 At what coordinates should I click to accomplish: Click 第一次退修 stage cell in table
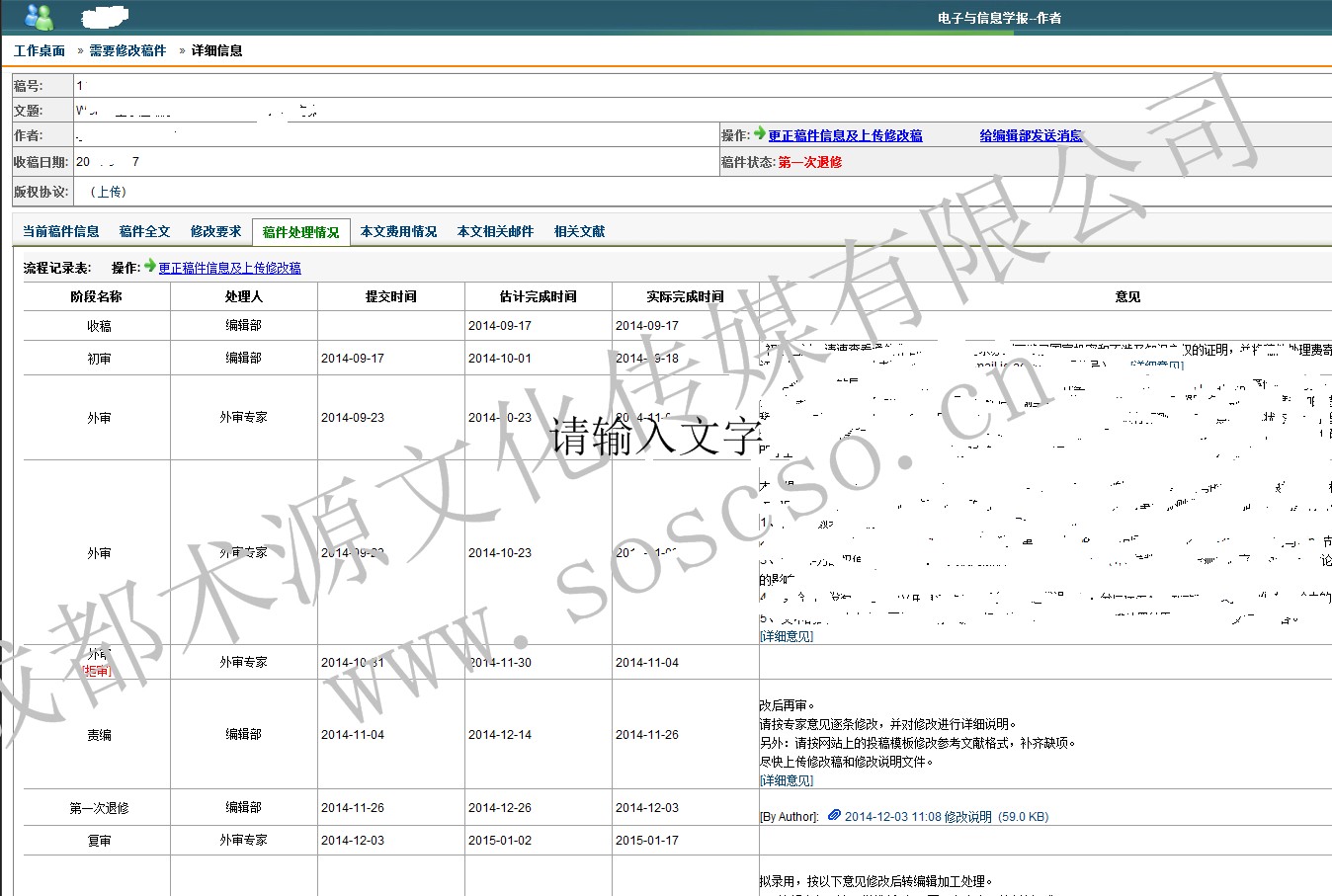[x=99, y=808]
